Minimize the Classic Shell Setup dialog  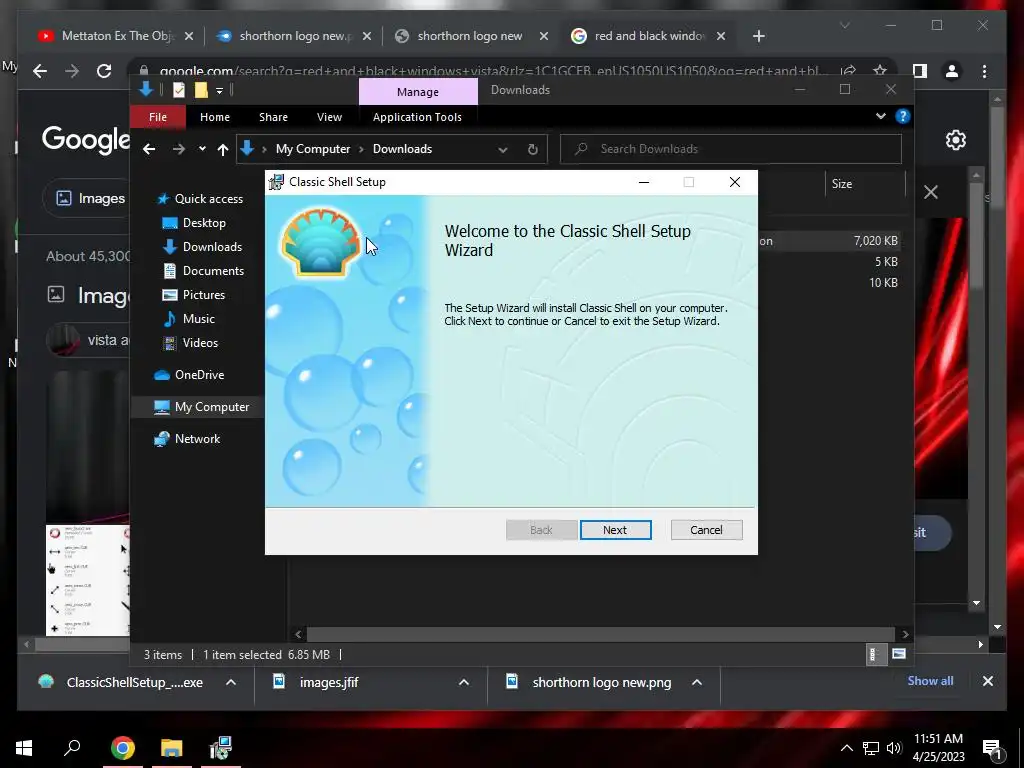point(644,182)
